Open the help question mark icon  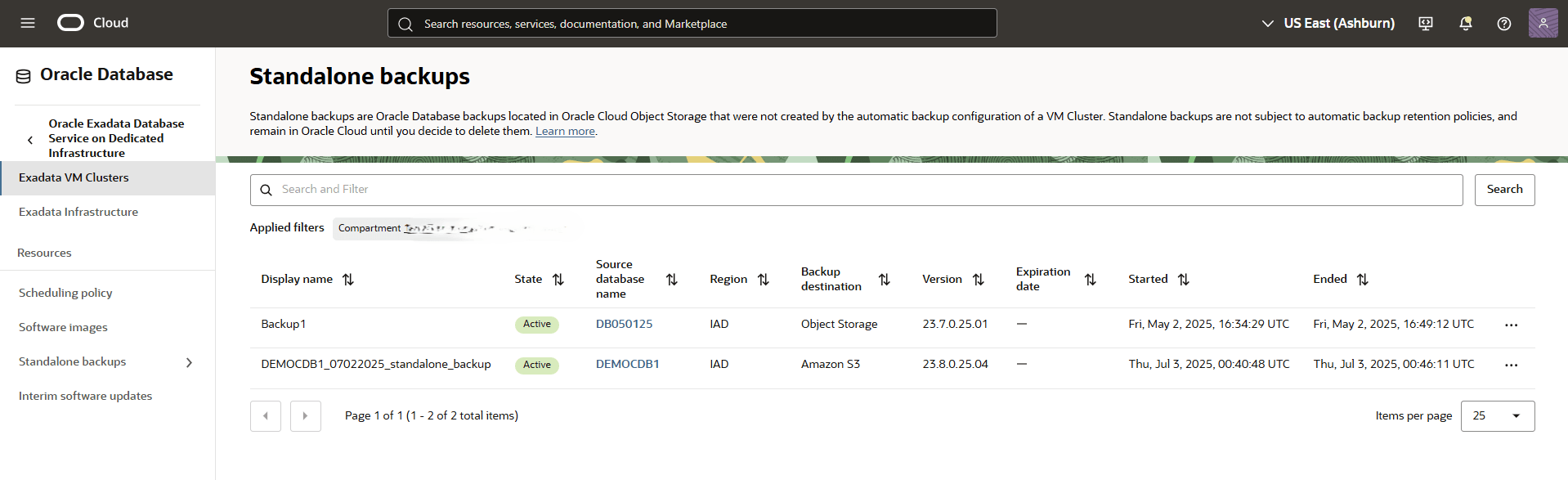point(1504,24)
